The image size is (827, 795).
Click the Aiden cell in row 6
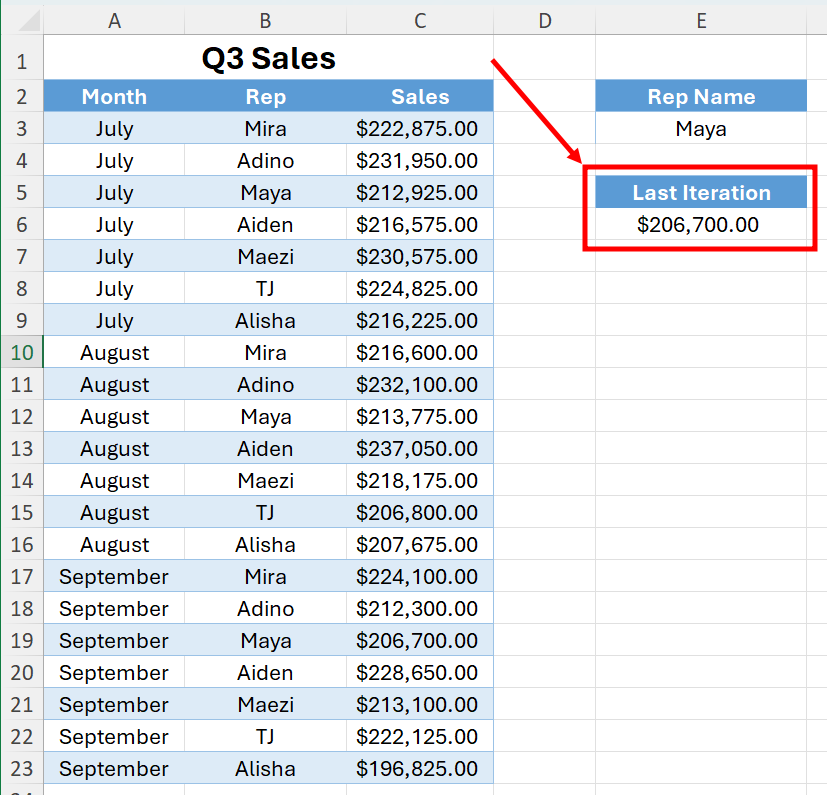tap(265, 225)
